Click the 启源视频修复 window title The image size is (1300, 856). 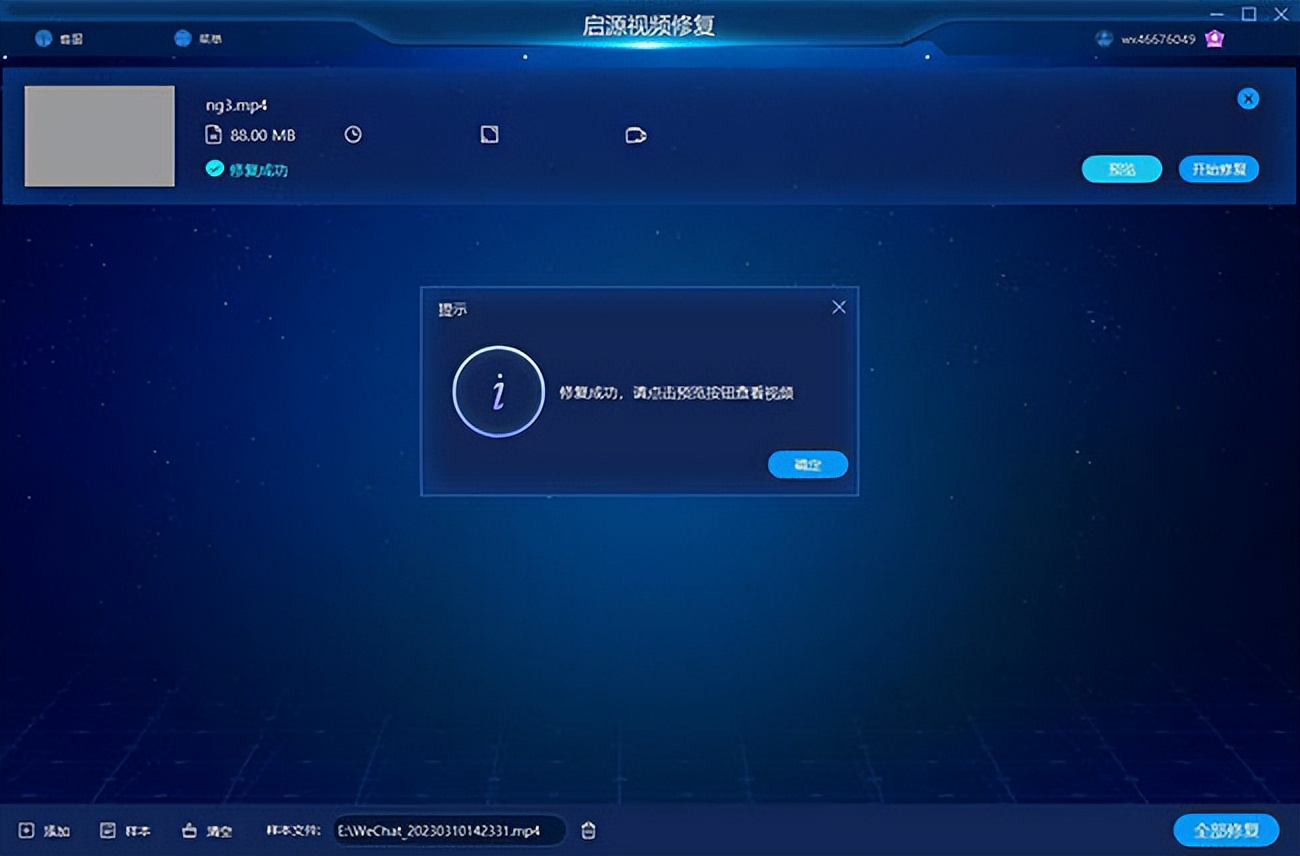pyautogui.click(x=649, y=25)
